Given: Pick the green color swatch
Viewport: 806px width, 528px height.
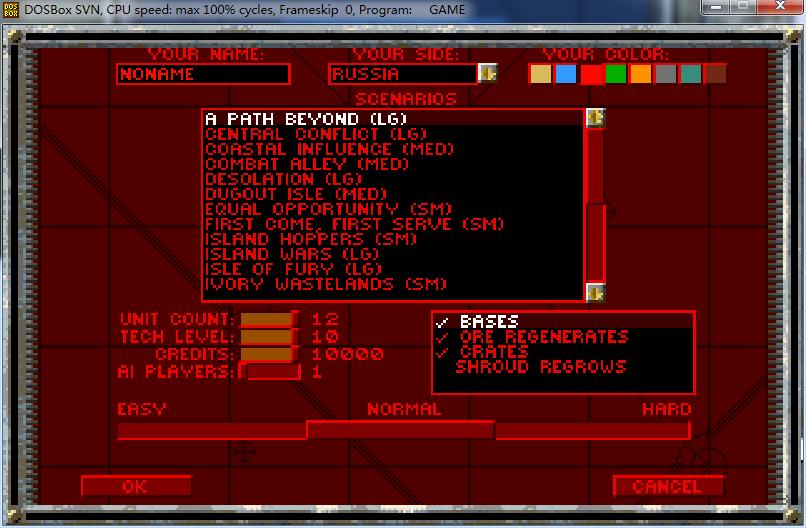Looking at the screenshot, I should (x=615, y=74).
